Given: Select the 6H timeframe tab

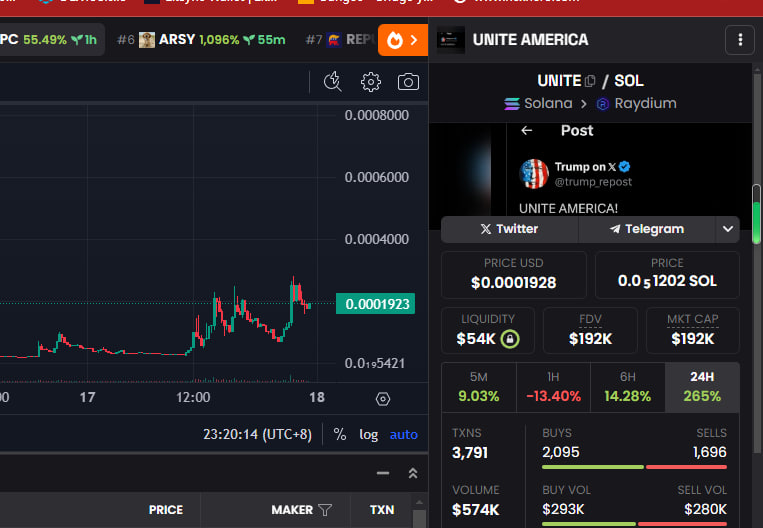Looking at the screenshot, I should (x=628, y=387).
